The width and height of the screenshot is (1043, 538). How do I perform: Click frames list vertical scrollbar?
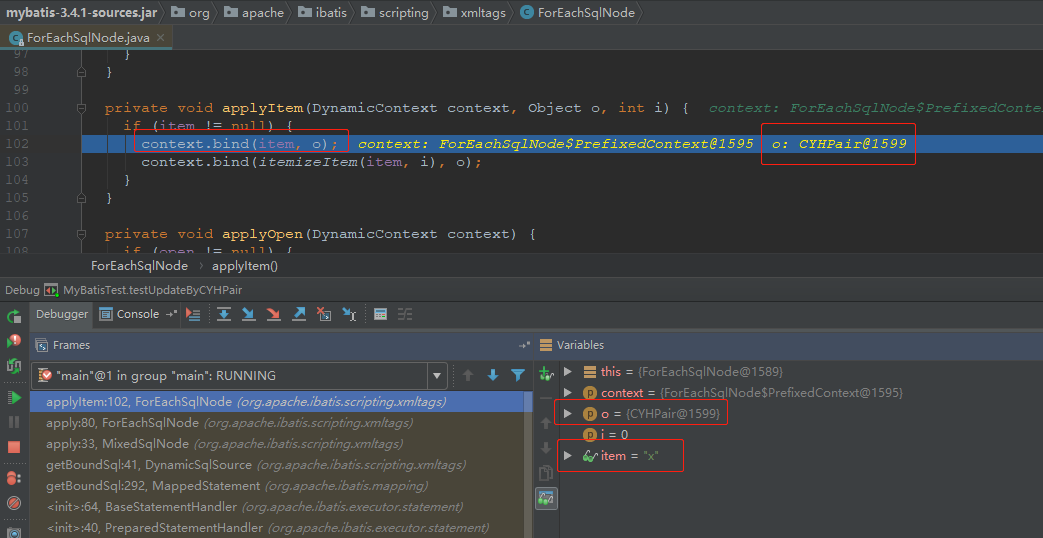click(529, 465)
